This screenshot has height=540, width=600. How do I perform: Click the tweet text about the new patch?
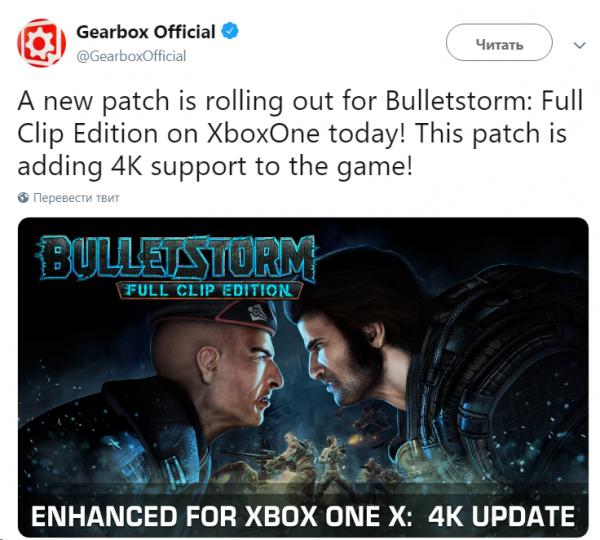(300, 134)
